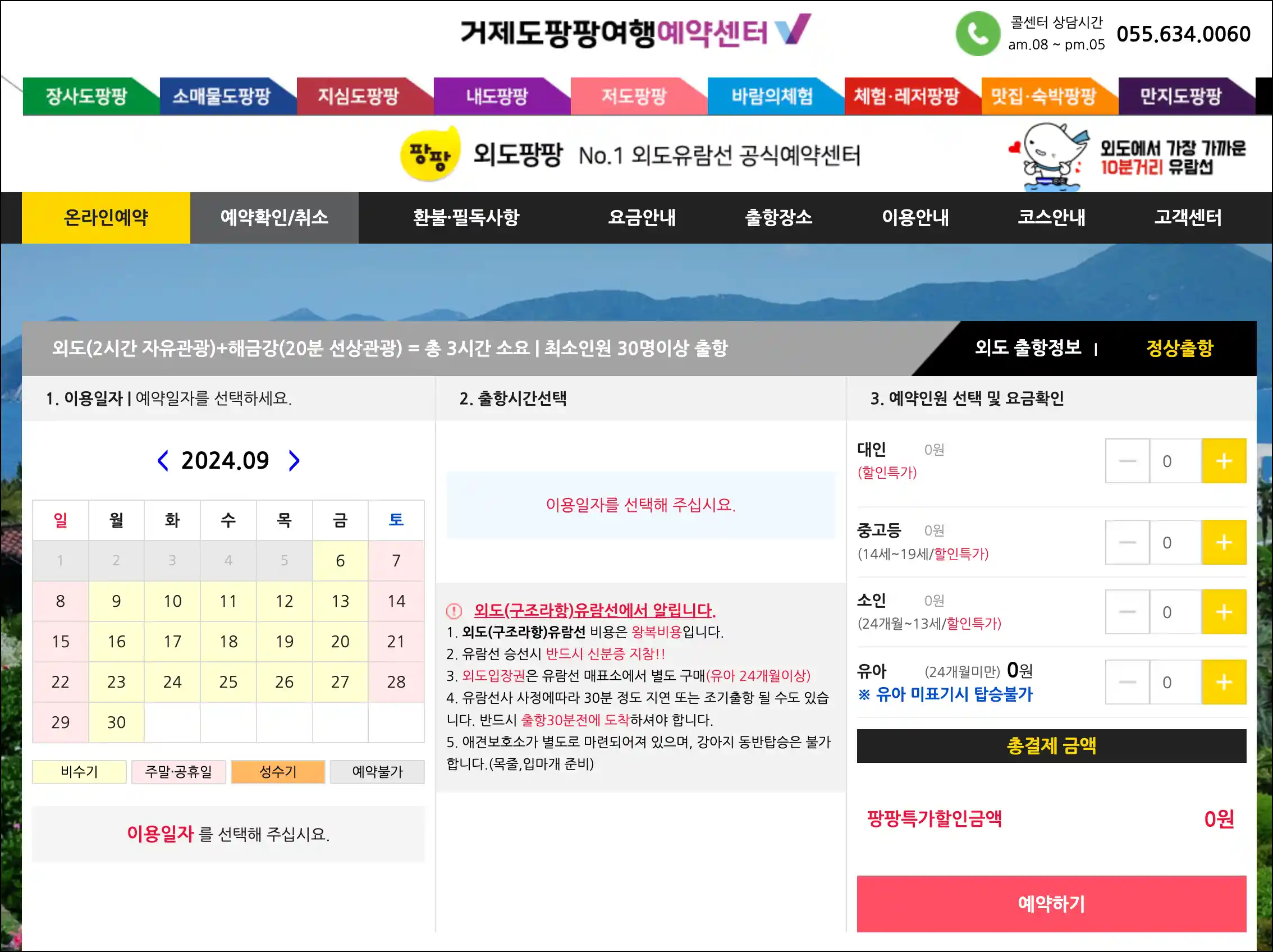Click the green phone call icon
This screenshot has width=1273, height=952.
tap(978, 33)
